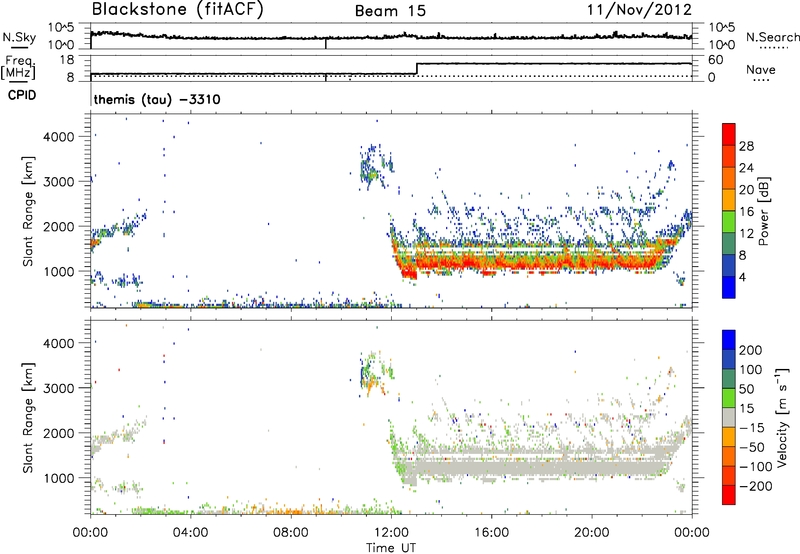Click the "24" power colorbar label
Viewport: 800px width, 554px height.
pos(746,168)
